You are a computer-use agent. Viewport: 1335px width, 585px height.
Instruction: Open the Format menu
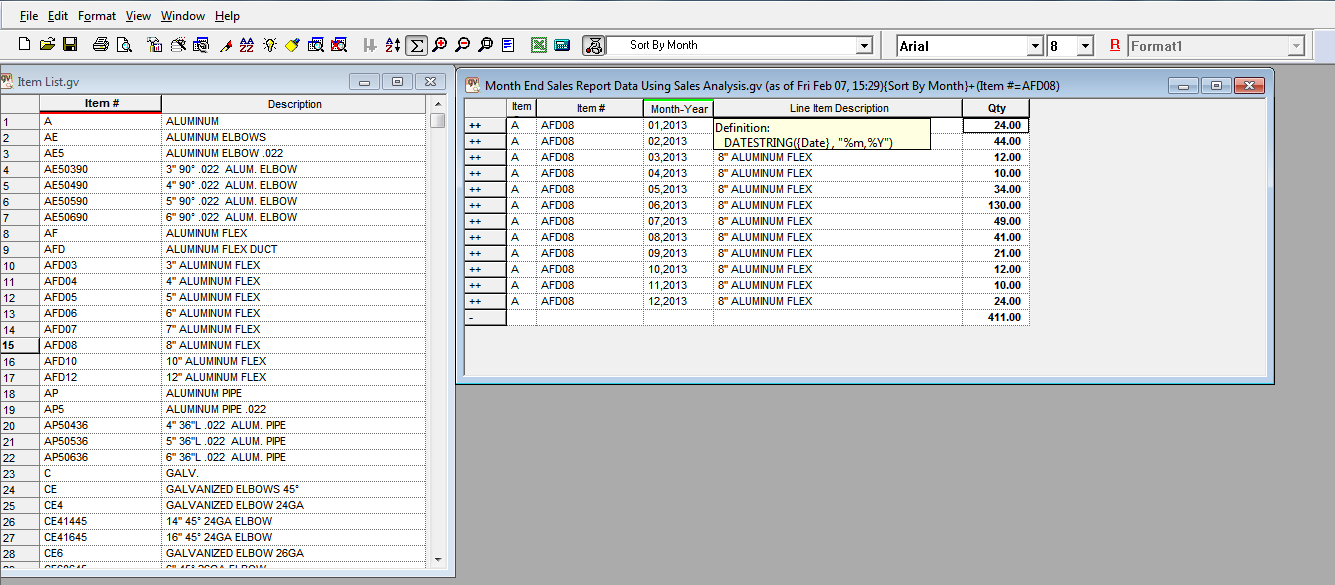click(97, 16)
